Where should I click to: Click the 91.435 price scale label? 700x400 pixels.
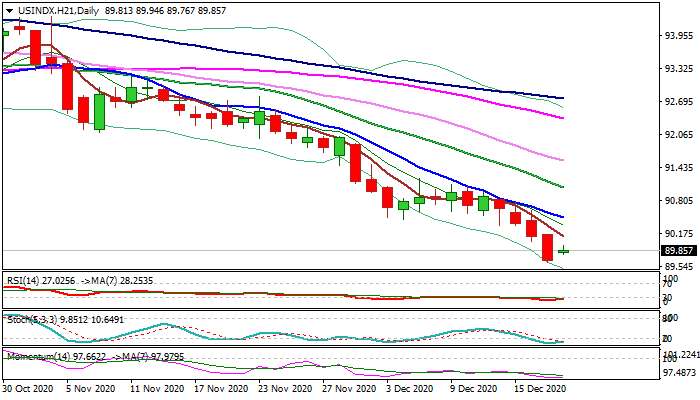pos(679,168)
